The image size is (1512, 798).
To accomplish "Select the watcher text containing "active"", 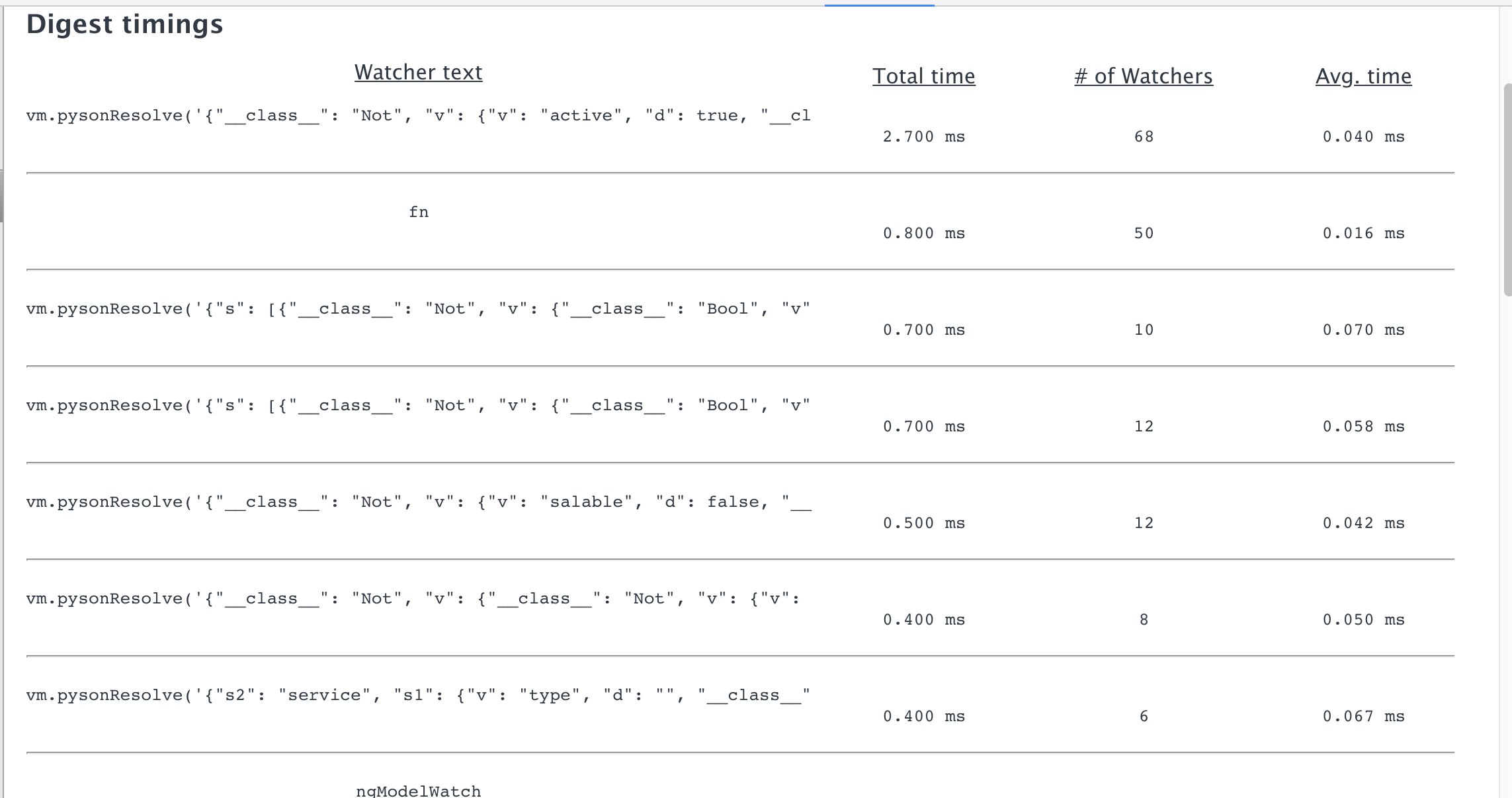I will 418,116.
